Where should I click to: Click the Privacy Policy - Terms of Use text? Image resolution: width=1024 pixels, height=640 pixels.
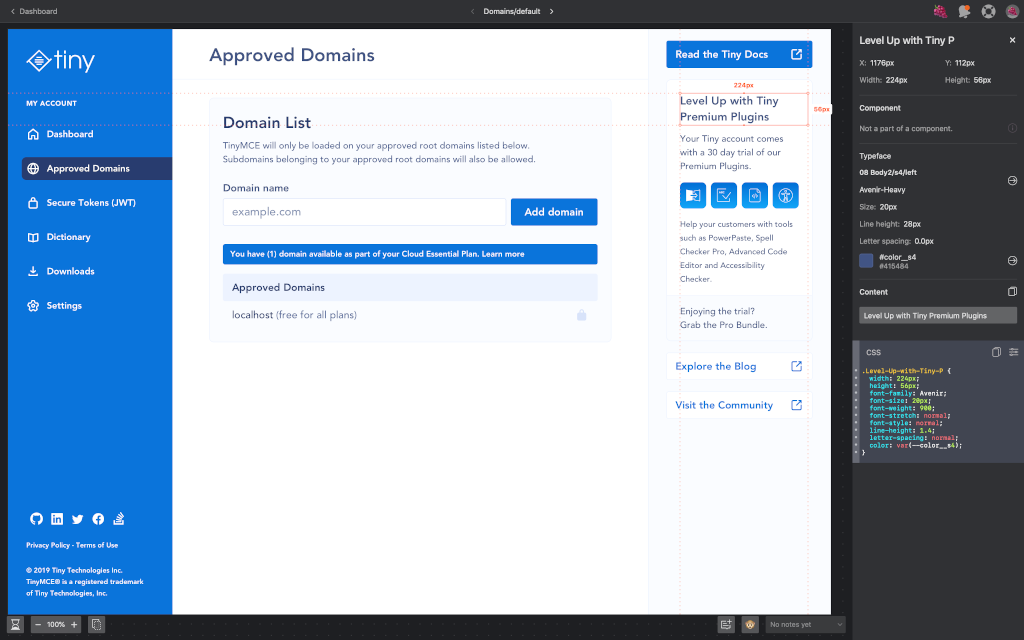pos(72,545)
